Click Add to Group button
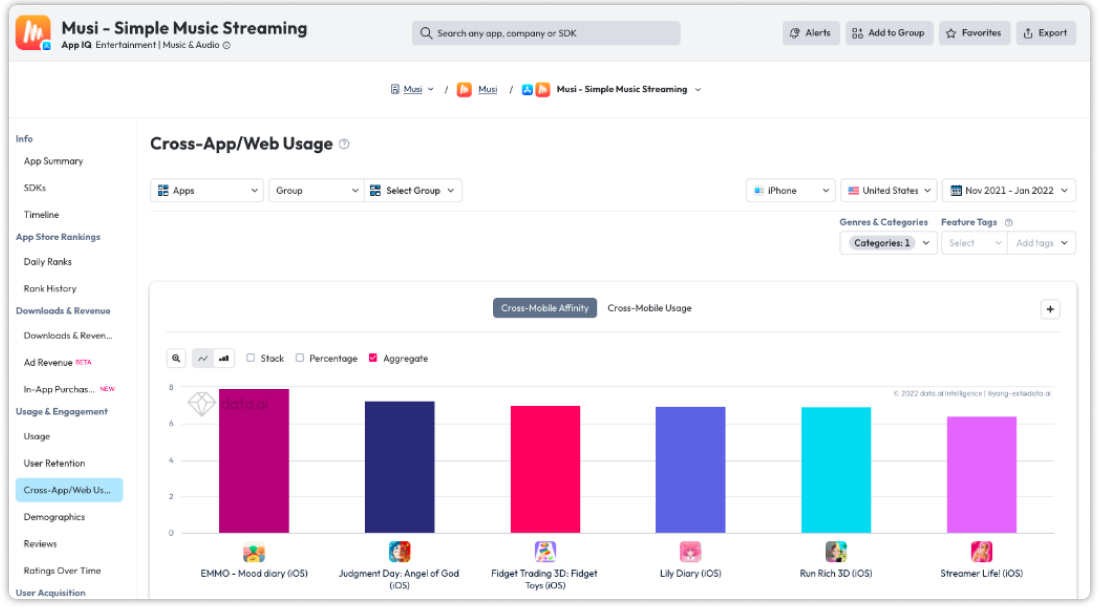1100x612 pixels. click(888, 33)
